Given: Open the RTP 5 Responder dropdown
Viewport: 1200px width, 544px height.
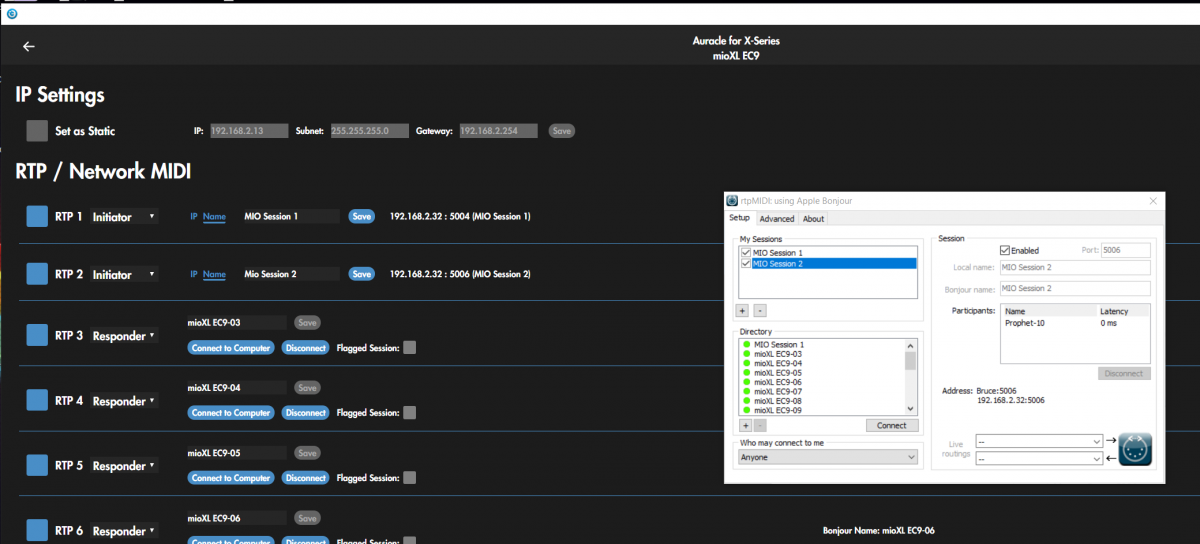Looking at the screenshot, I should pos(124,466).
